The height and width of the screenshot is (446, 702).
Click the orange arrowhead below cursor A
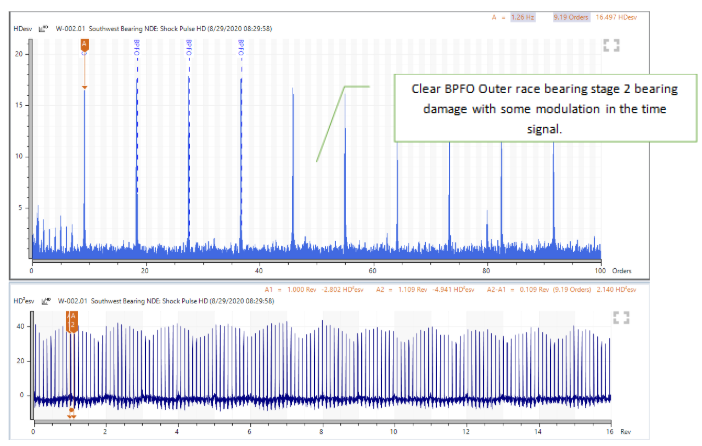84,89
